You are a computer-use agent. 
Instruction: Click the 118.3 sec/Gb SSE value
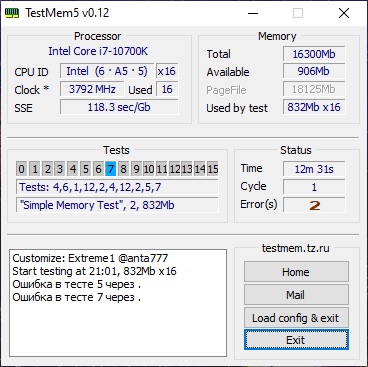119,107
